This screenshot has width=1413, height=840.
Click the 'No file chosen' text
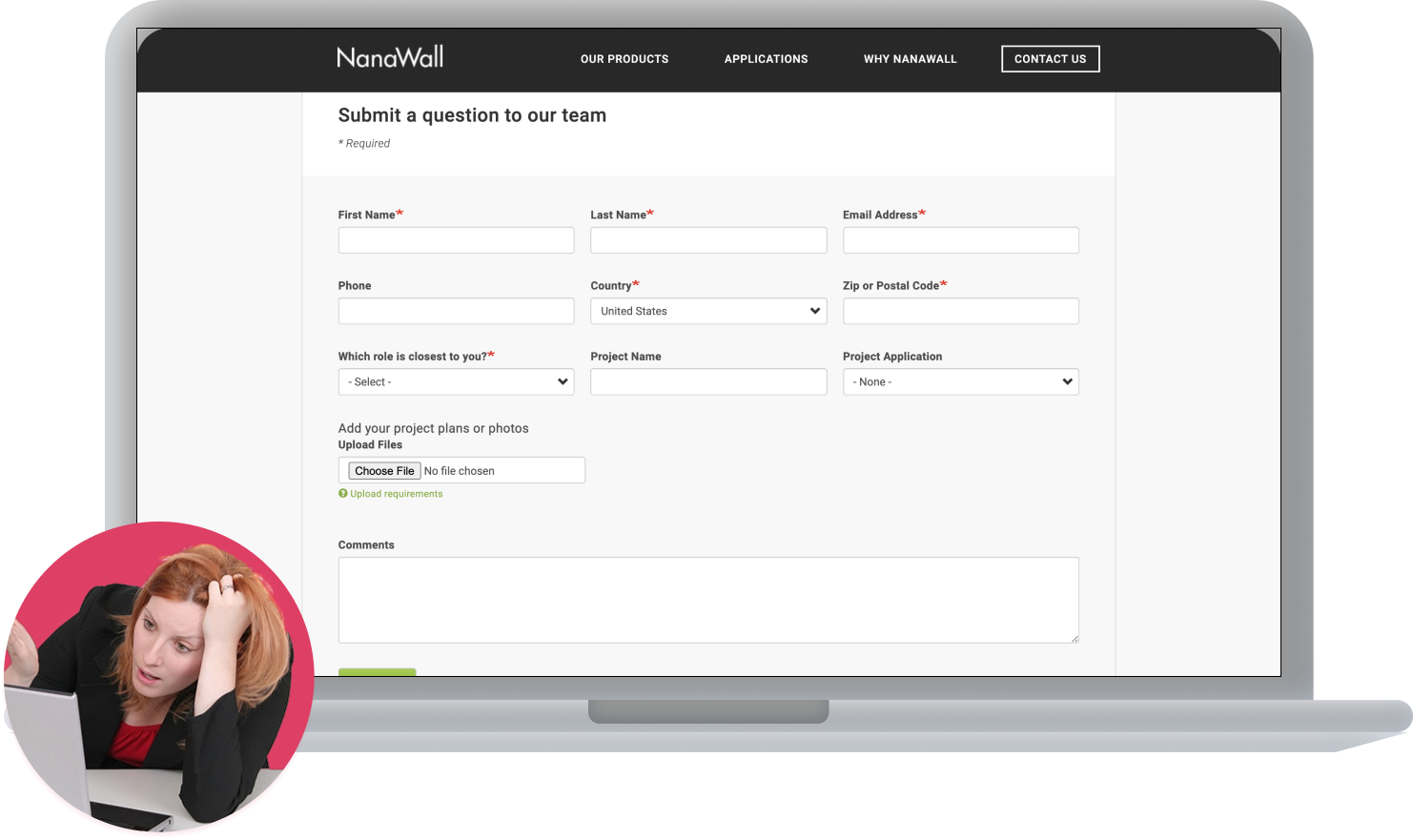click(460, 471)
